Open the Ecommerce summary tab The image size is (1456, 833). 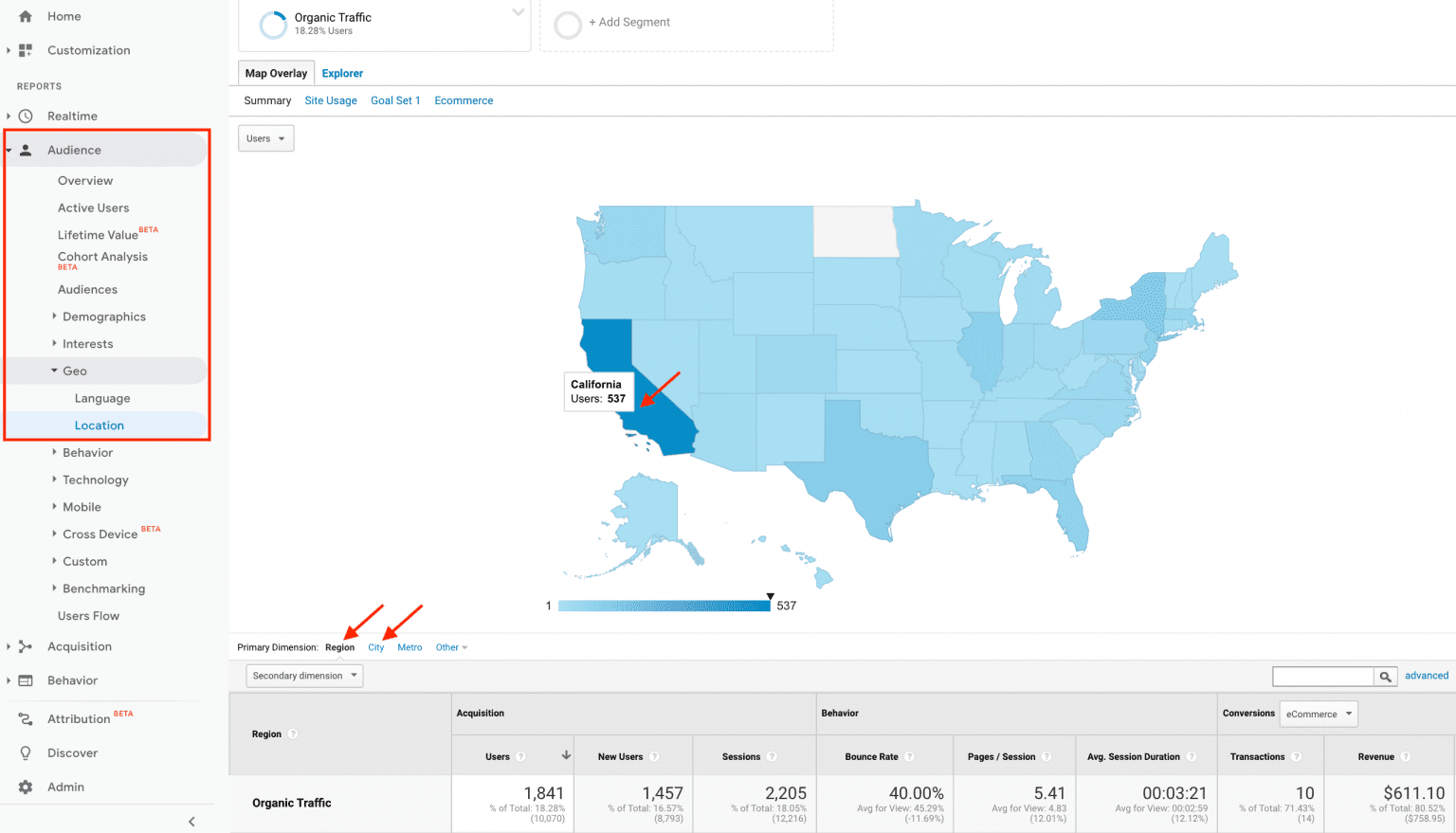click(x=464, y=100)
